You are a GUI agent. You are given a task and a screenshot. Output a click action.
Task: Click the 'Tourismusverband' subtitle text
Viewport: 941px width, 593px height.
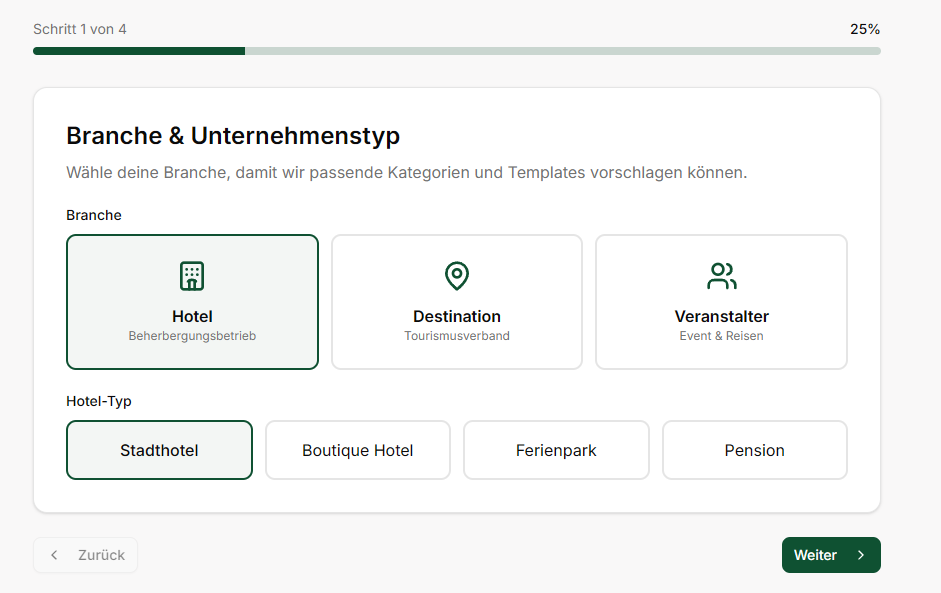(x=457, y=336)
